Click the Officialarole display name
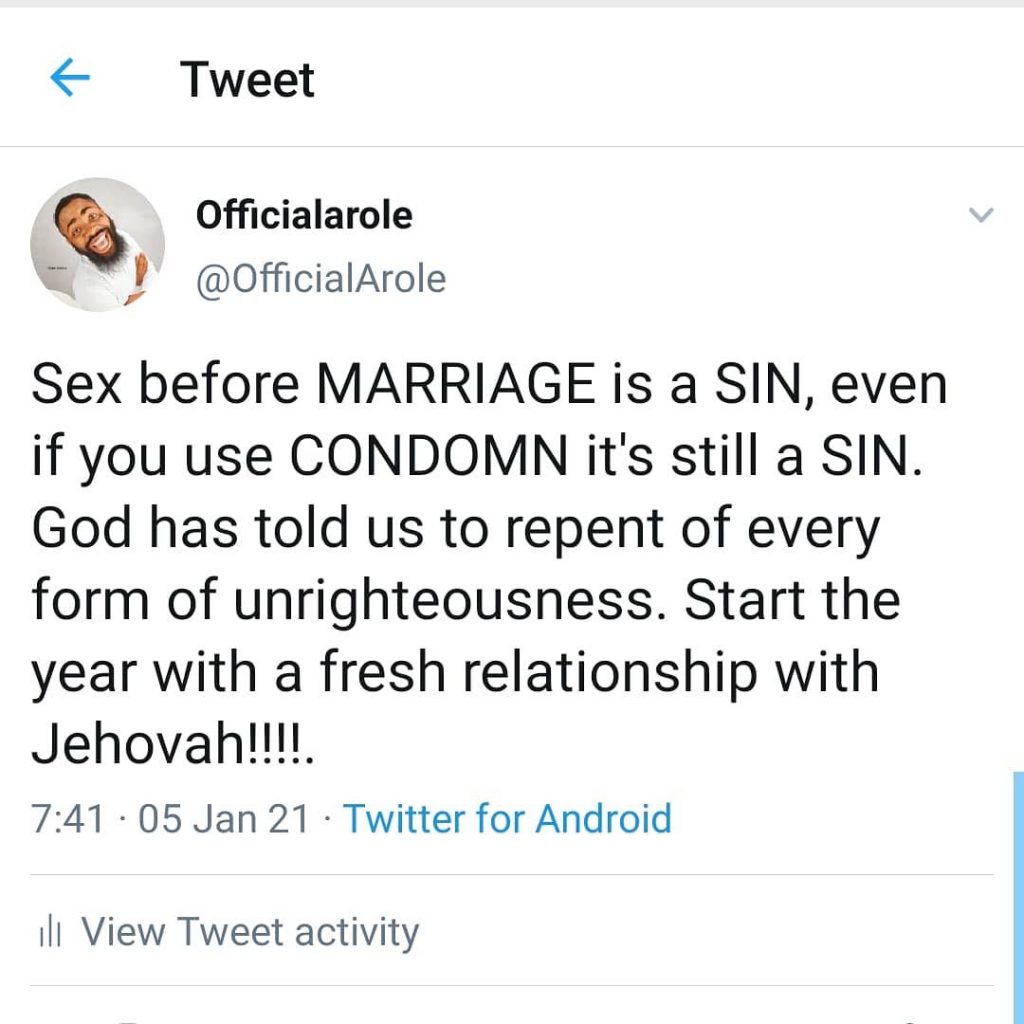Viewport: 1024px width, 1024px height. (x=304, y=215)
